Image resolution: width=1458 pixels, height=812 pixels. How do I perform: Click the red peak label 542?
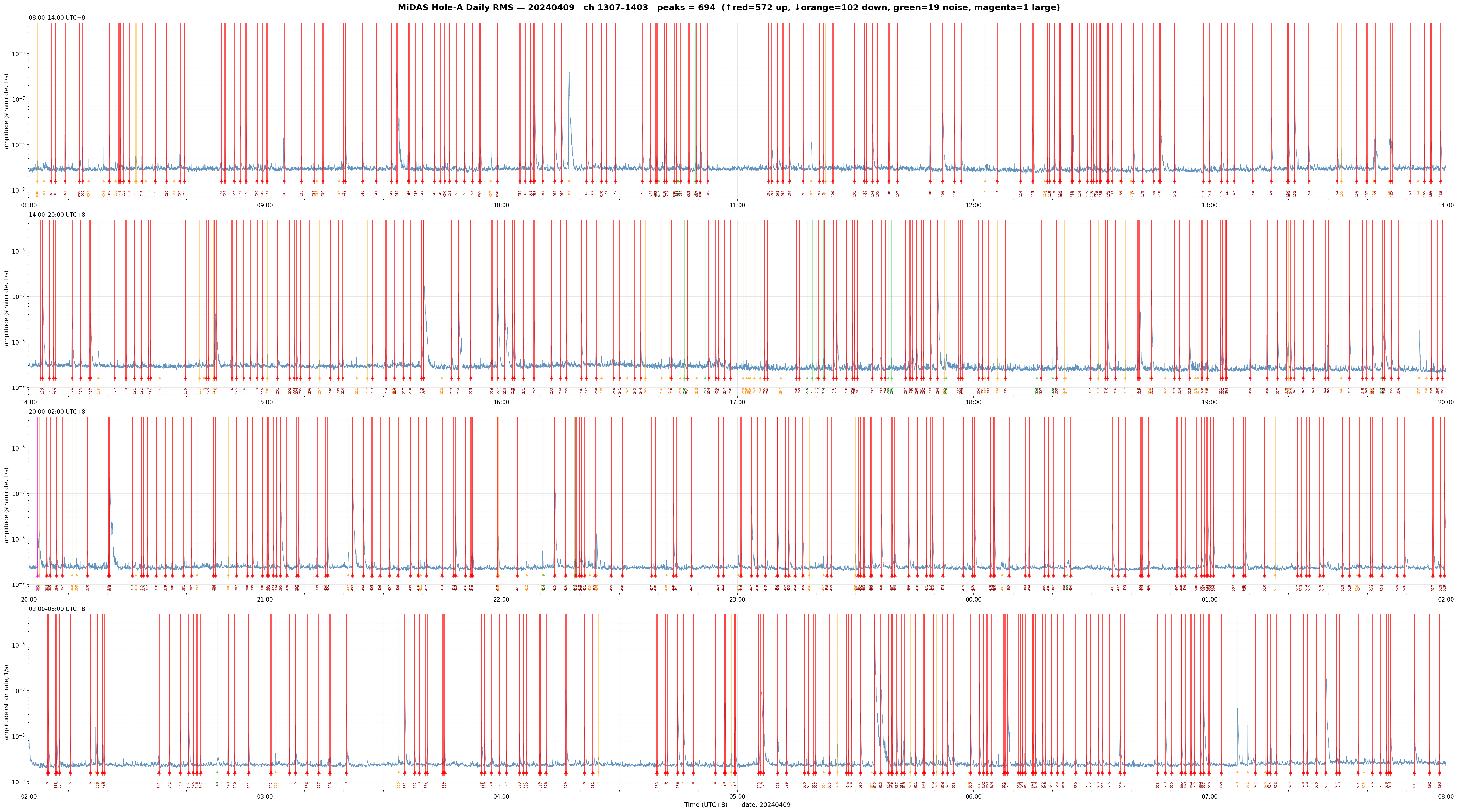(170, 785)
